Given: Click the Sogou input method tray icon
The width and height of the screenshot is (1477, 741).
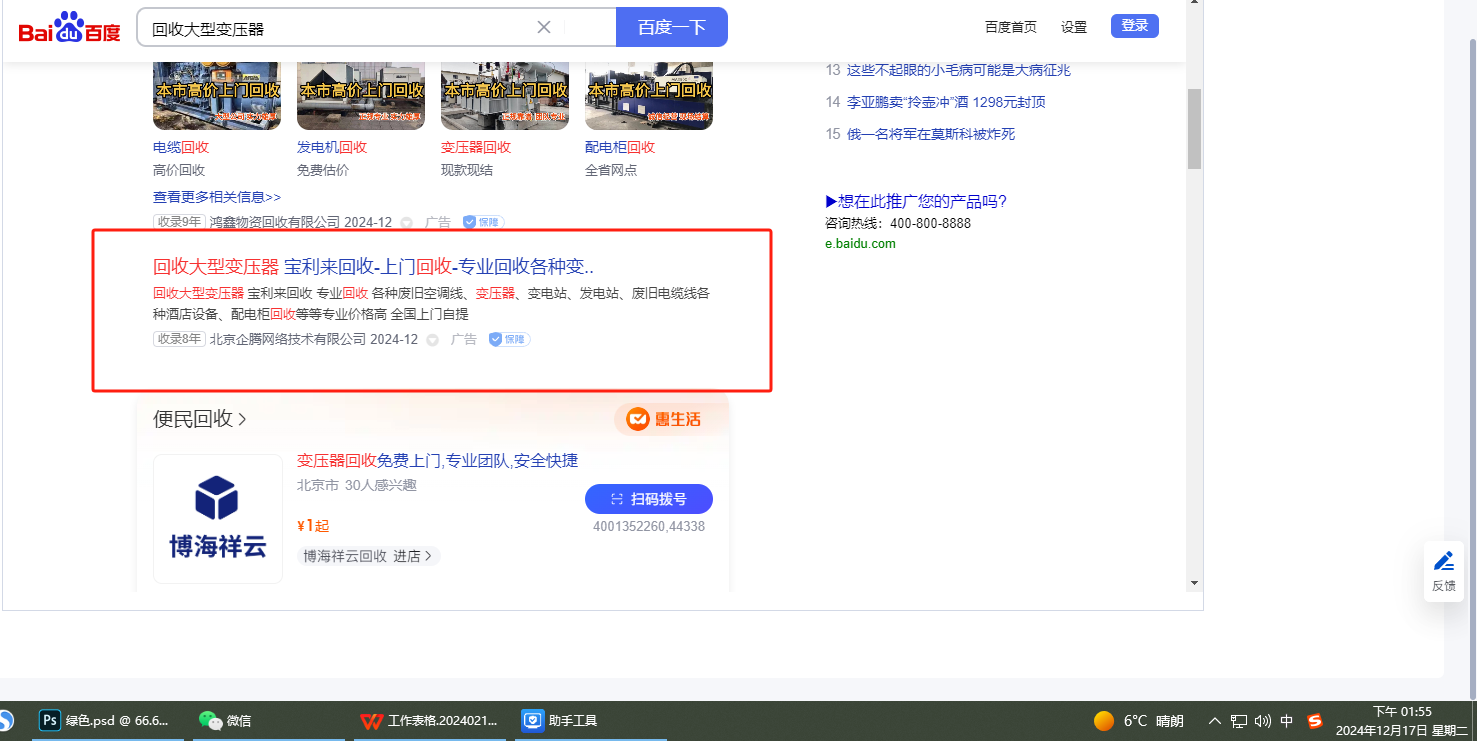Looking at the screenshot, I should 1315,721.
